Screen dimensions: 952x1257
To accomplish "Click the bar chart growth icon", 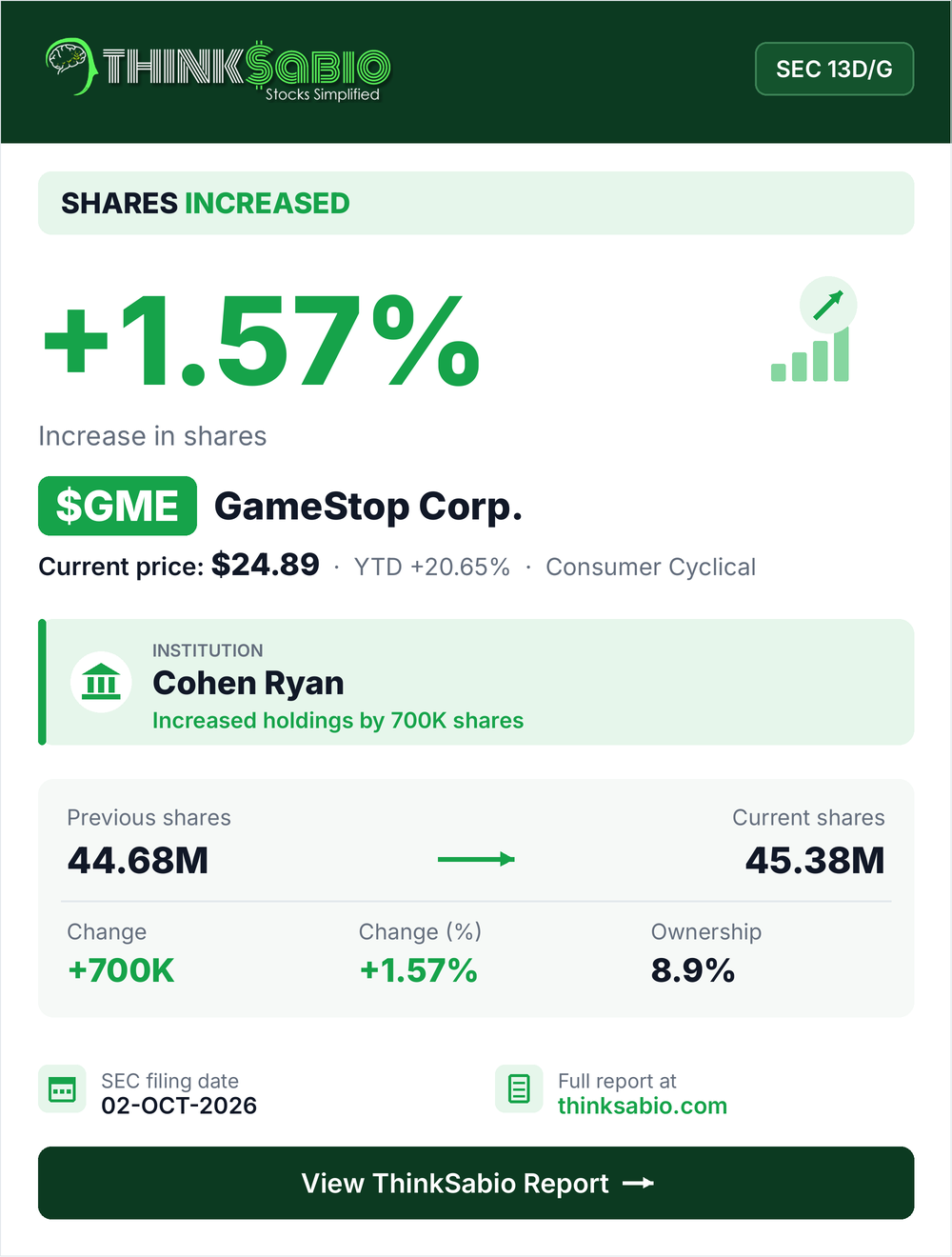I will click(x=810, y=355).
